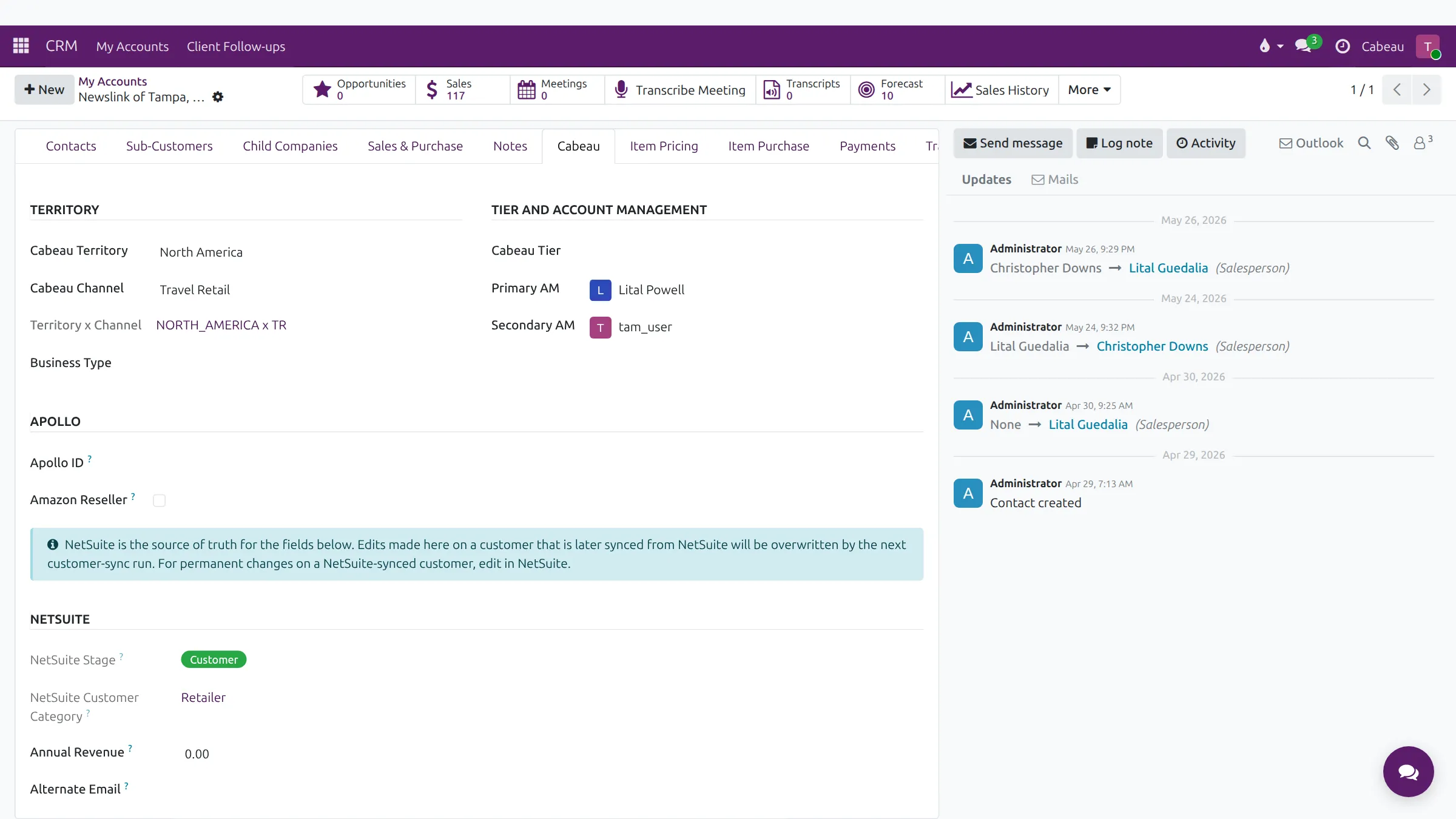The width and height of the screenshot is (1456, 819).
Task: Switch to the Child Companies tab
Action: [x=290, y=146]
